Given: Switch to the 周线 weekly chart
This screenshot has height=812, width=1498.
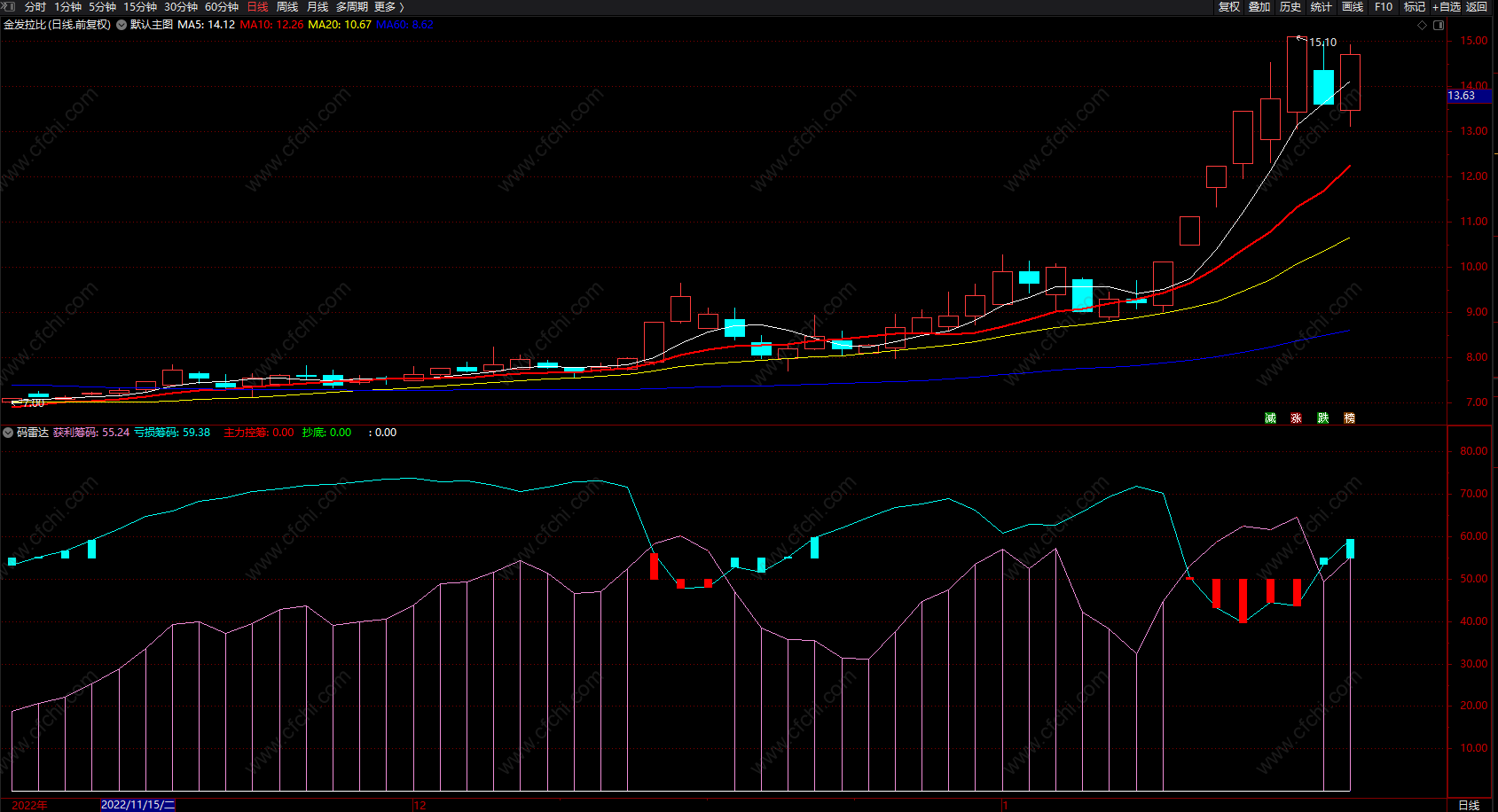Looking at the screenshot, I should tap(287, 7).
